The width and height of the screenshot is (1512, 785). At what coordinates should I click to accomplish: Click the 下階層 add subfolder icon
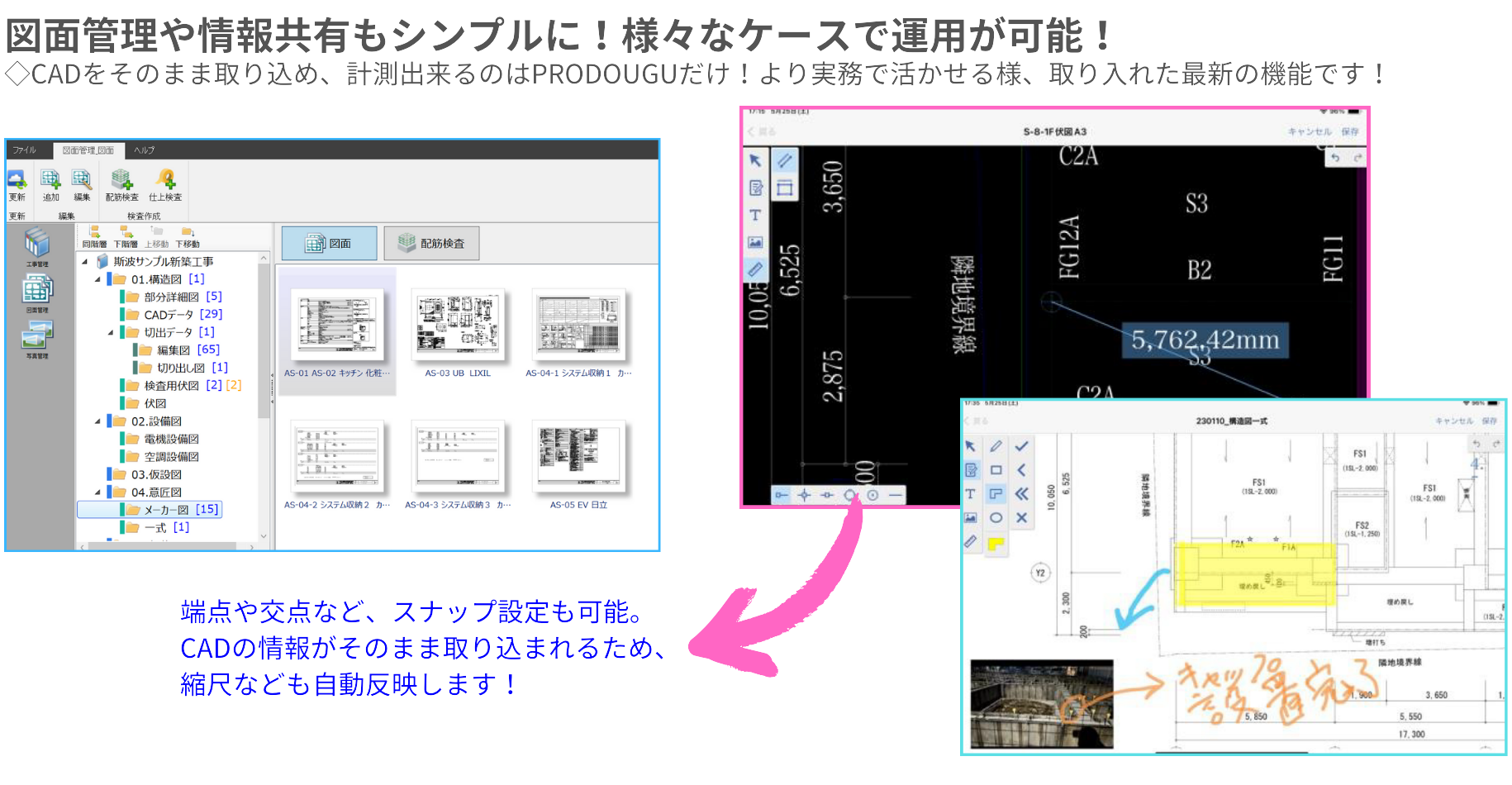tap(126, 231)
